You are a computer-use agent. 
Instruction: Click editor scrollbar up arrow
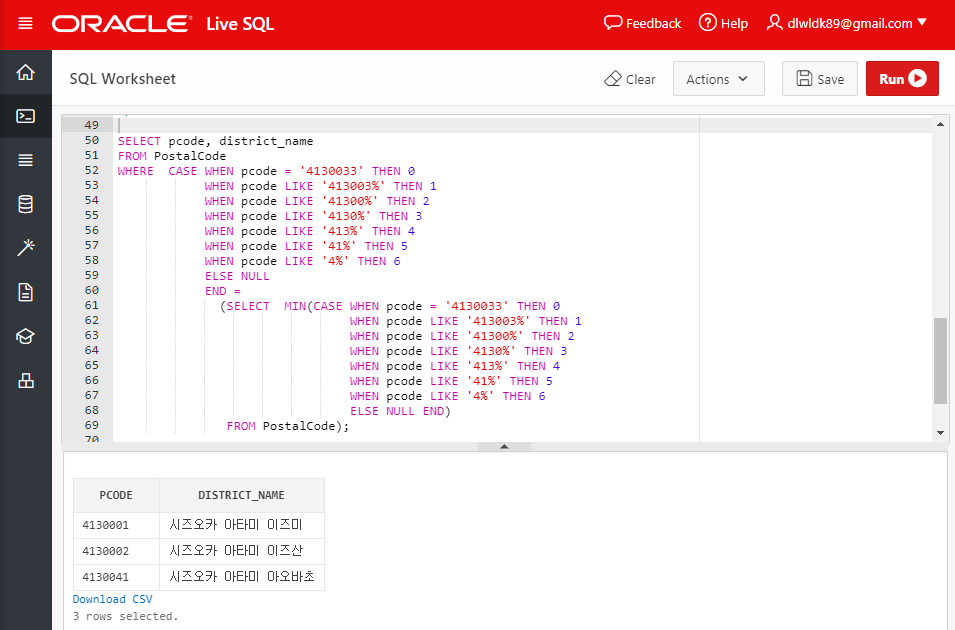pyautogui.click(x=940, y=124)
